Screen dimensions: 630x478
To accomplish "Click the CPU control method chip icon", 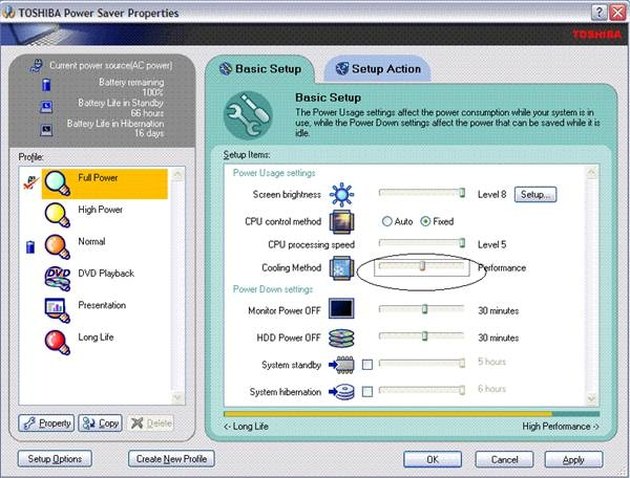I will click(342, 222).
